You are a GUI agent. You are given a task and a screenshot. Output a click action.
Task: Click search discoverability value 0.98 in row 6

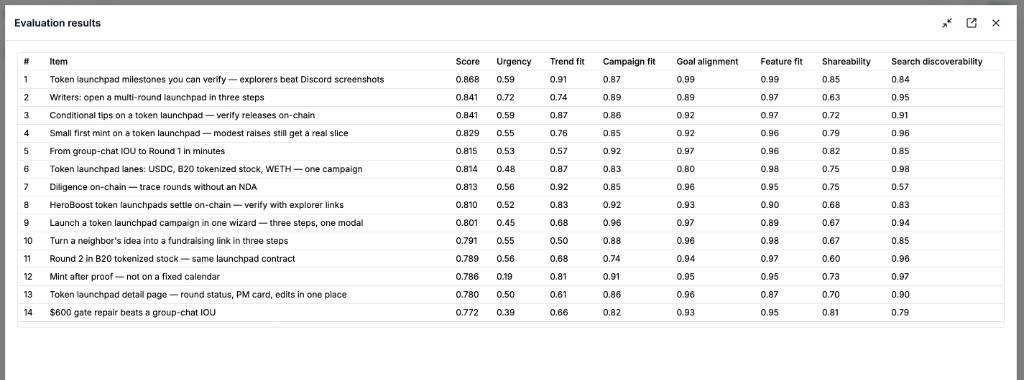click(x=900, y=169)
